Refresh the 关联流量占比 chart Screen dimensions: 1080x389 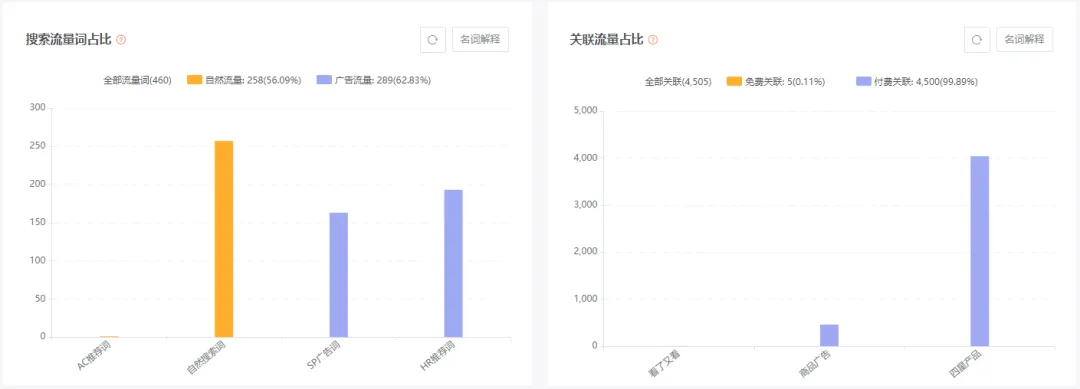tap(977, 40)
